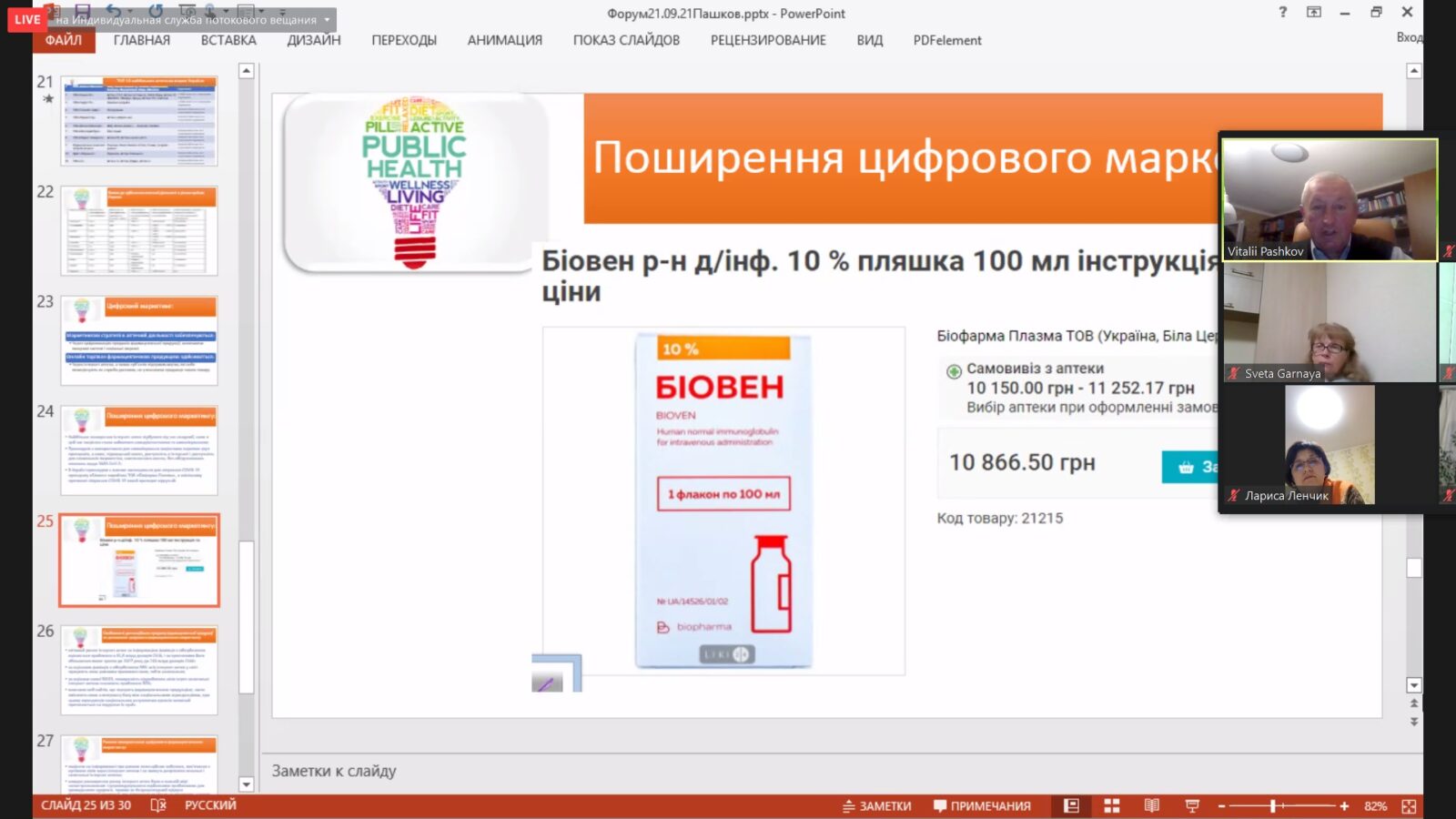Switch to Normal view in status bar
The height and width of the screenshot is (819, 1456).
click(1071, 805)
